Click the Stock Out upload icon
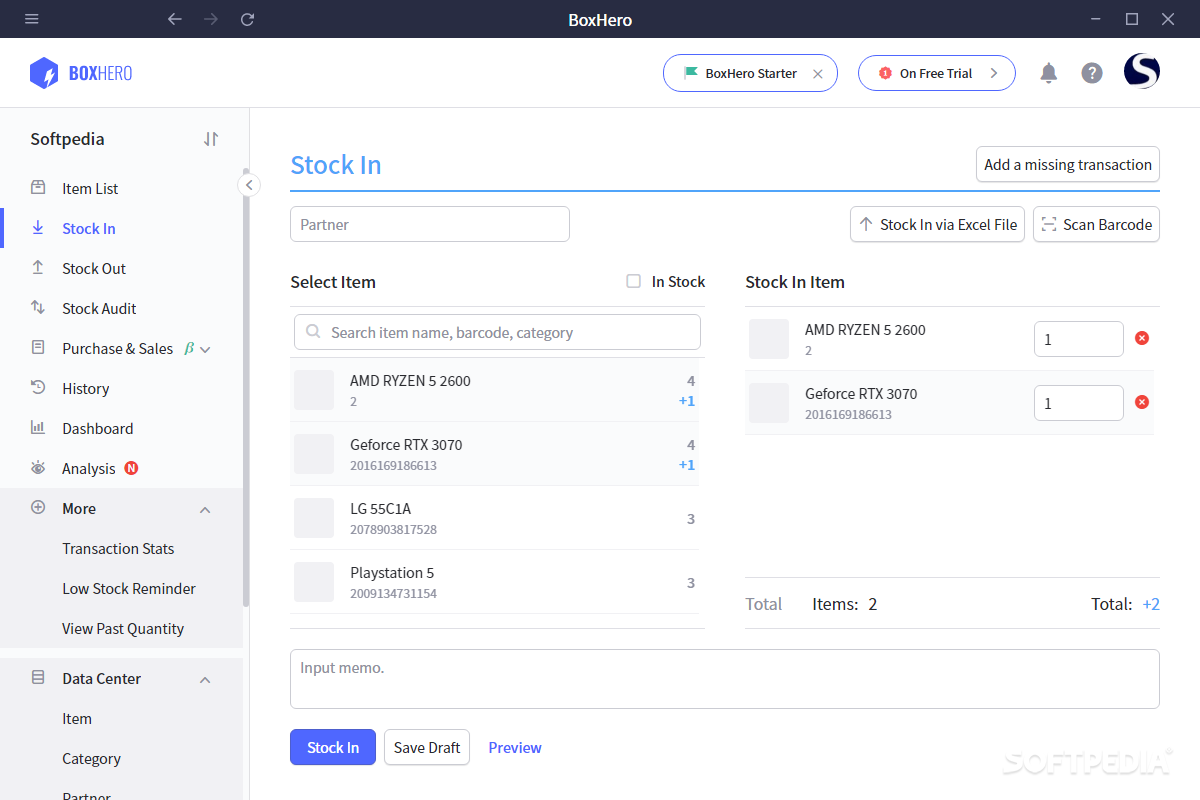This screenshot has width=1200, height=800. click(38, 268)
